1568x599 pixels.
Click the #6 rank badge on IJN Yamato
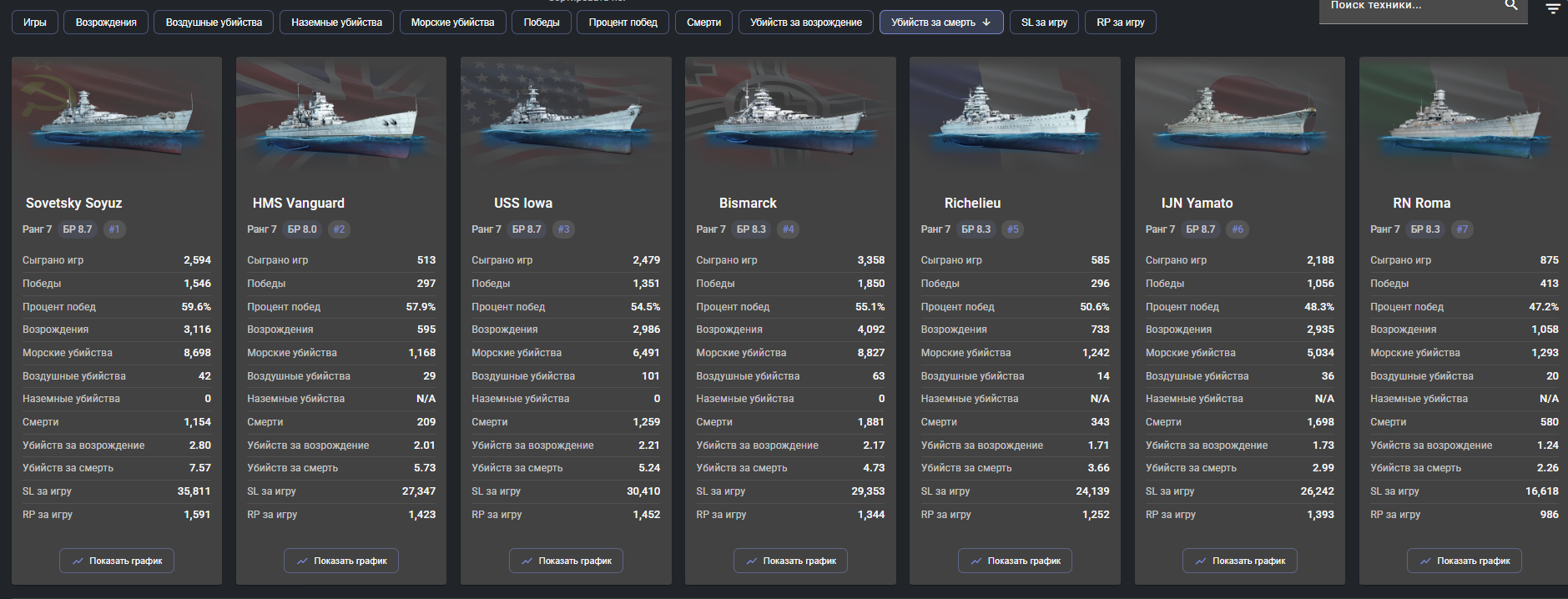click(1238, 229)
